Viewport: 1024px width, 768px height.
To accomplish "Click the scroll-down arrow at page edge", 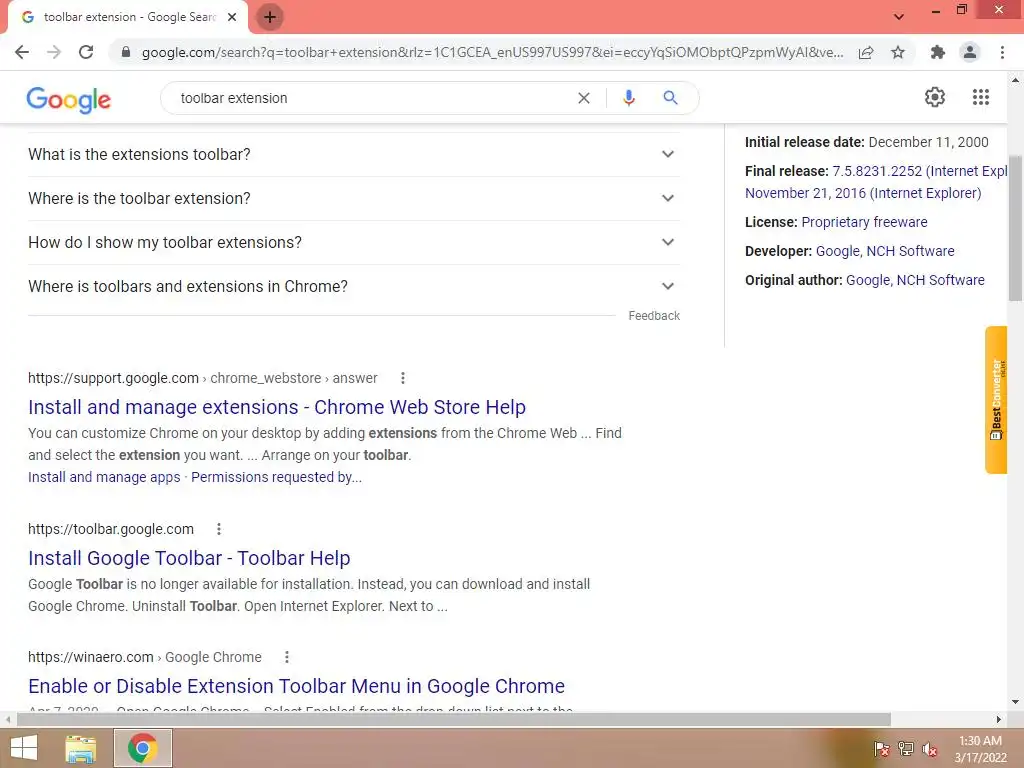I will (x=1015, y=702).
